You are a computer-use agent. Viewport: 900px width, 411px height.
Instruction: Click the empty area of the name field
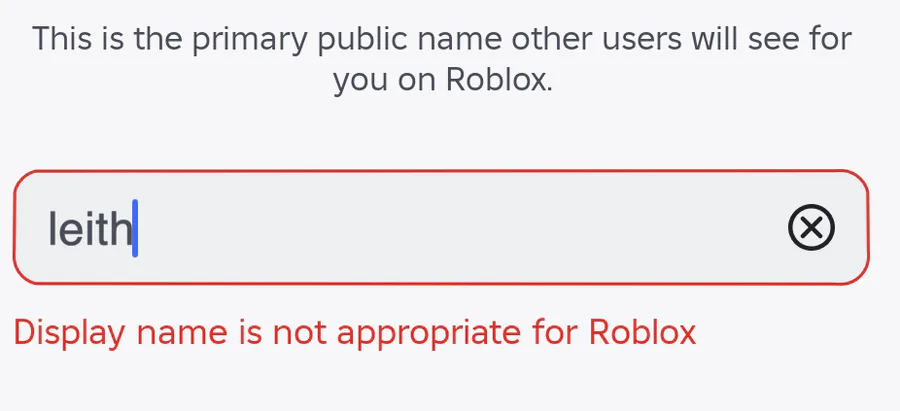click(x=459, y=227)
